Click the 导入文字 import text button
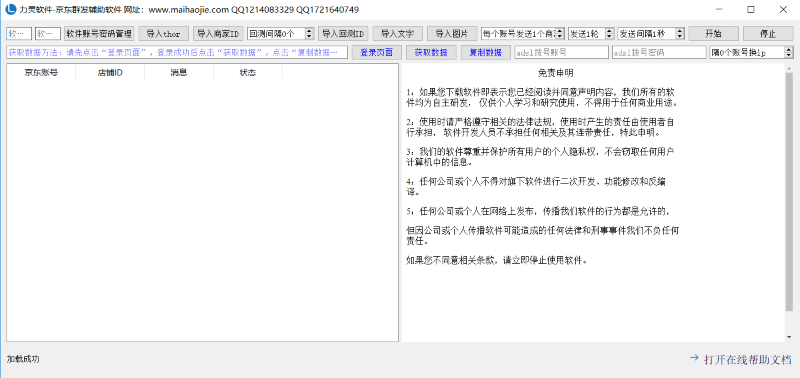Image resolution: width=800 pixels, height=378 pixels. click(x=397, y=34)
